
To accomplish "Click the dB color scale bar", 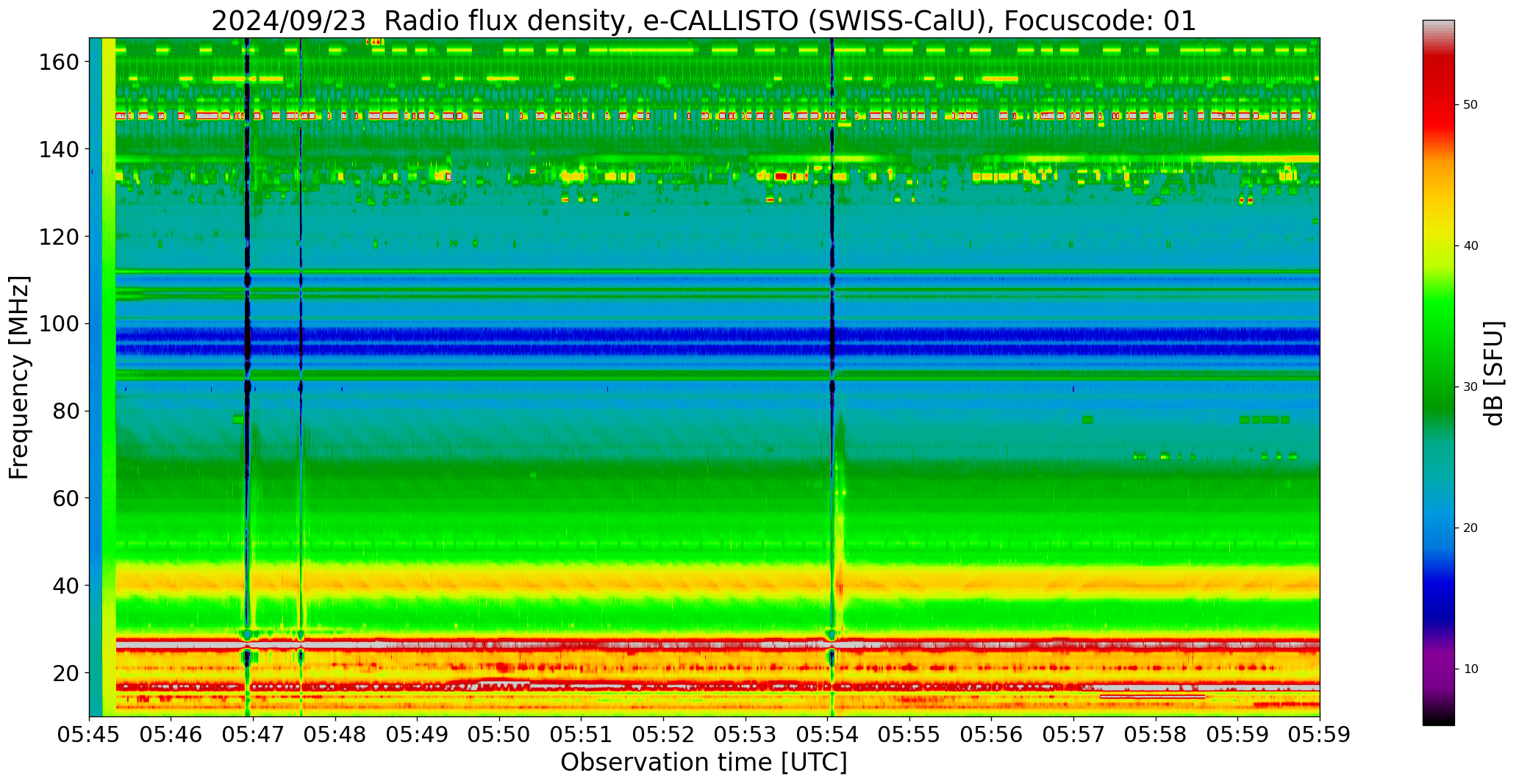I will pyautogui.click(x=1438, y=373).
